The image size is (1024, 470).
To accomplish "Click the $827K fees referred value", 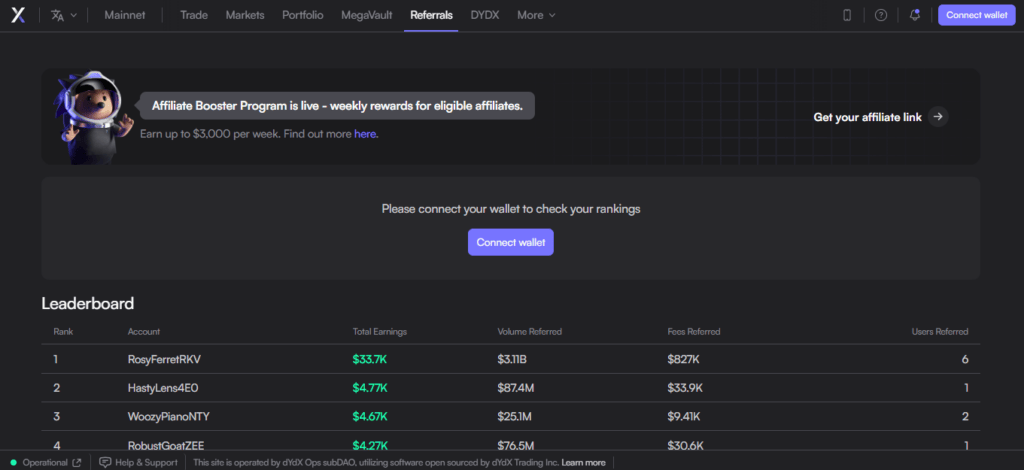I will click(x=683, y=359).
